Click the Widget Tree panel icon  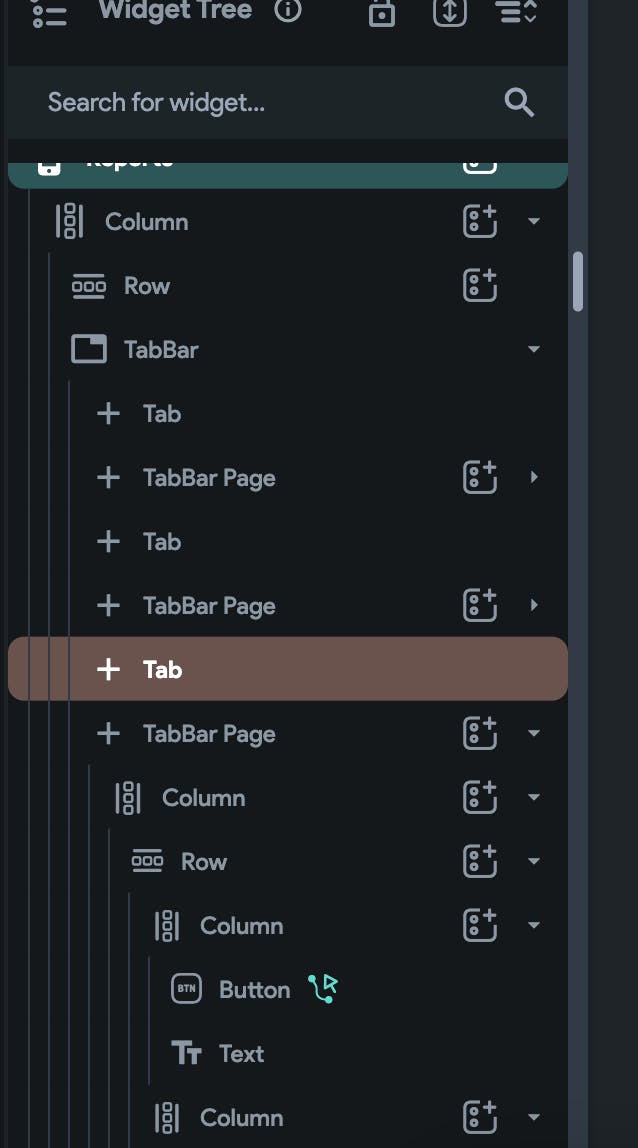49,13
